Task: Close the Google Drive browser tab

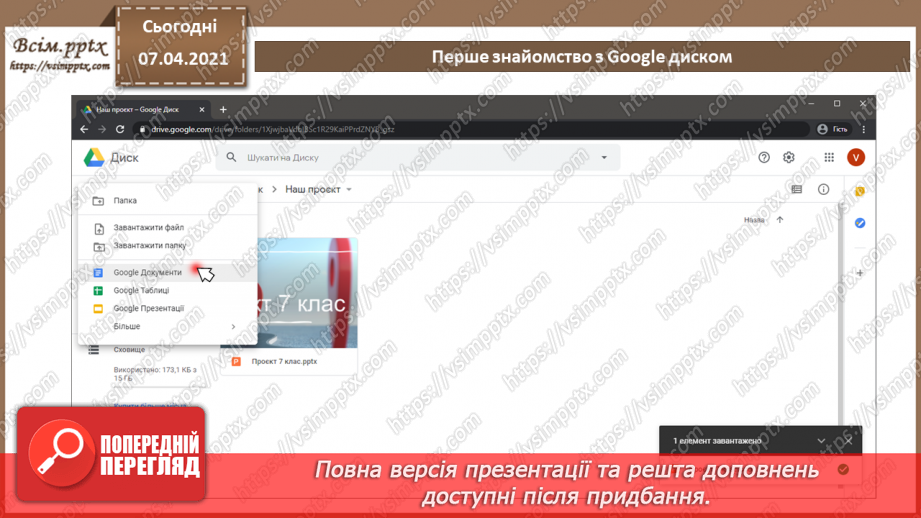Action: (201, 109)
